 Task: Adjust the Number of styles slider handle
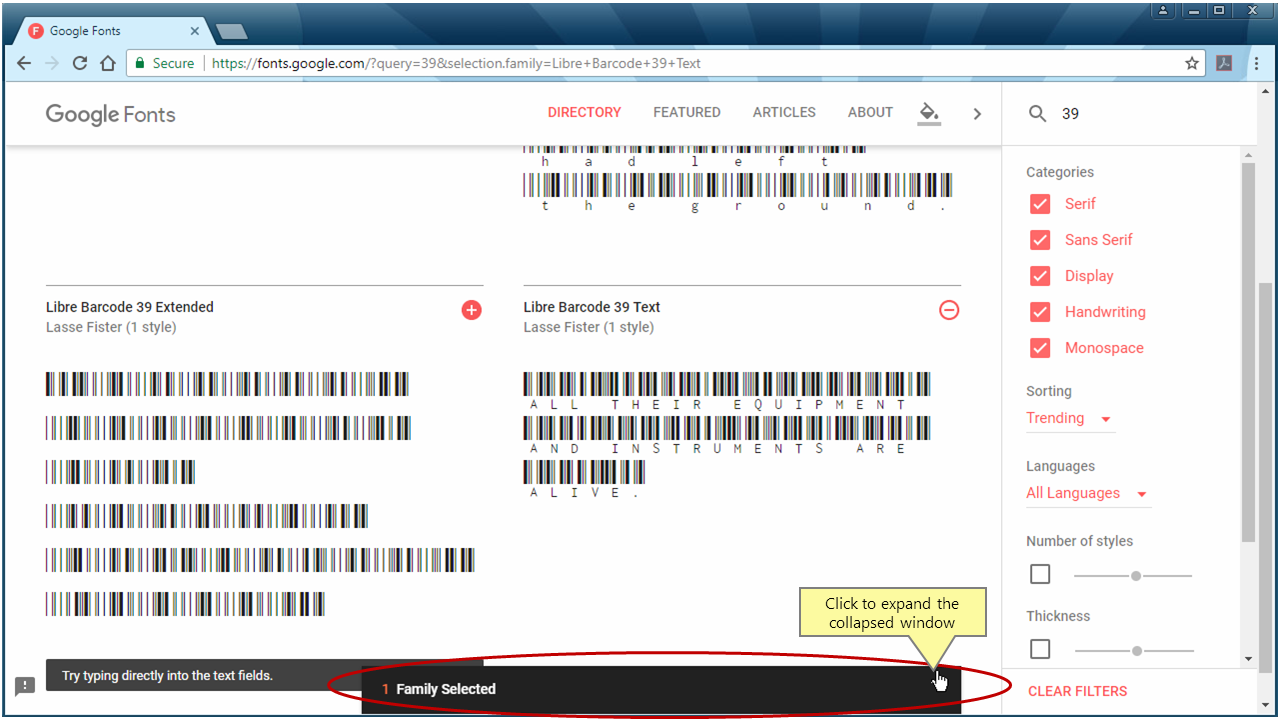coord(1136,576)
